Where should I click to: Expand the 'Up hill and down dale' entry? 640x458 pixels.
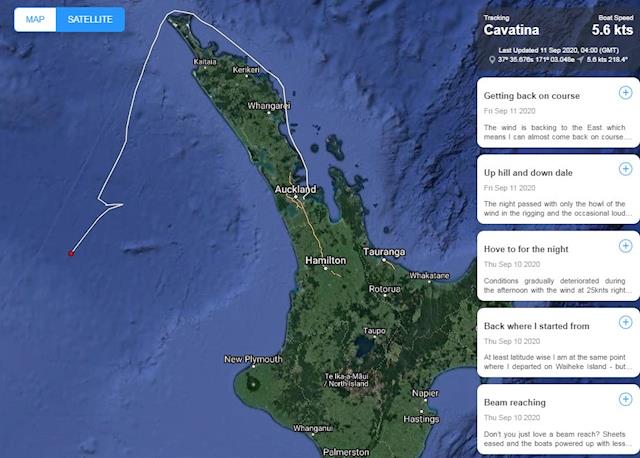[625, 170]
